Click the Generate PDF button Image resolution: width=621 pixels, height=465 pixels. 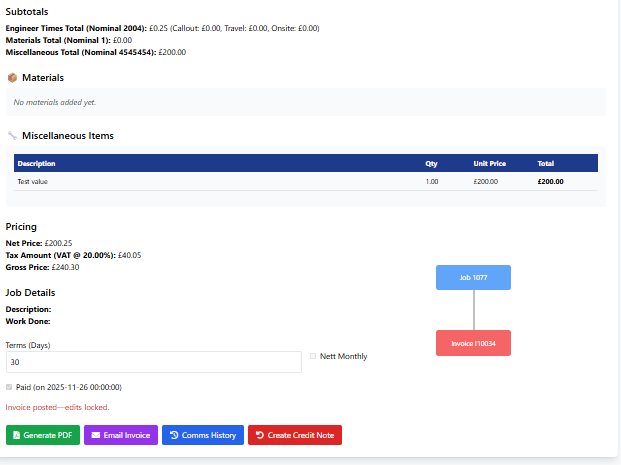click(x=43, y=435)
